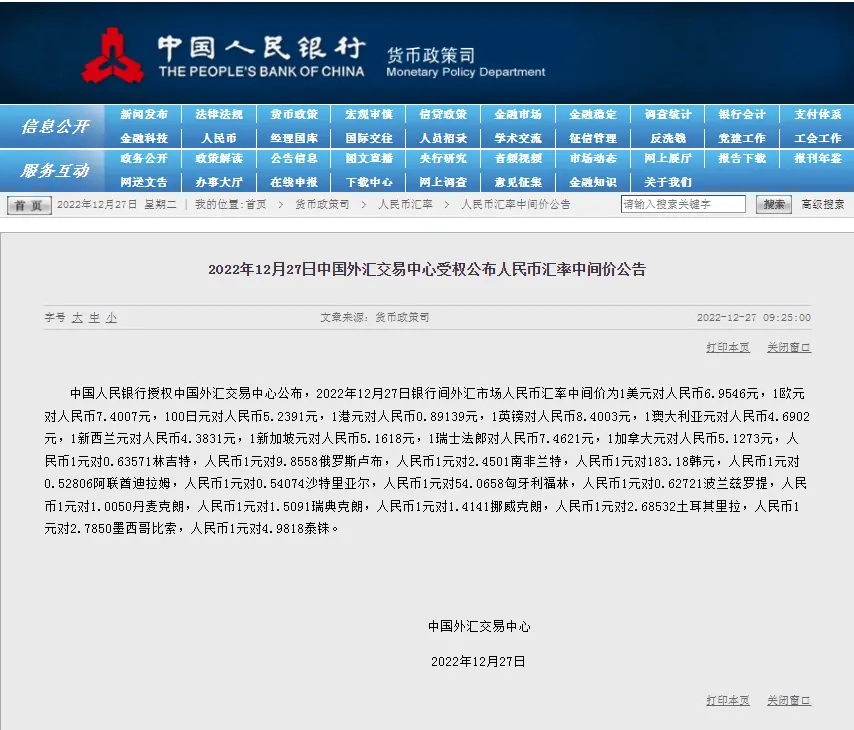
Task: Select 金融市场 in the navigation bar
Action: 518,115
